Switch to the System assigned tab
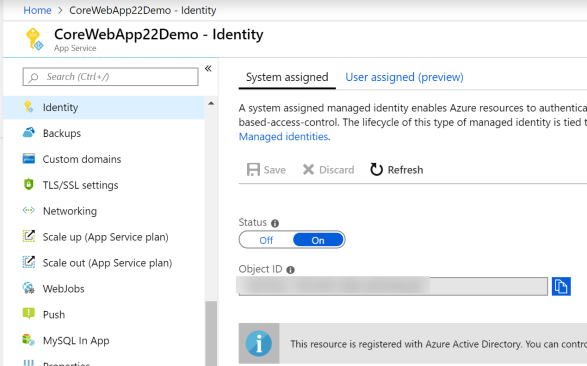 [x=287, y=77]
